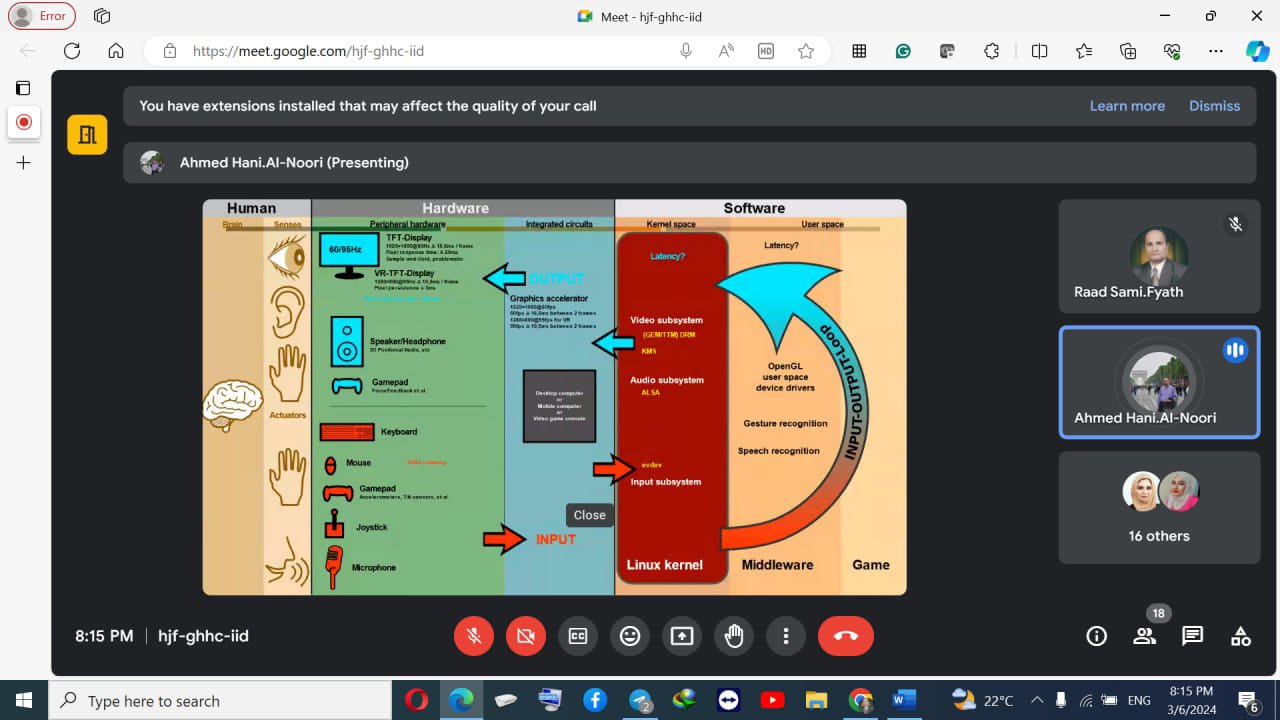
Task: Open vertical tabs pane icon in sidebar
Action: [24, 88]
